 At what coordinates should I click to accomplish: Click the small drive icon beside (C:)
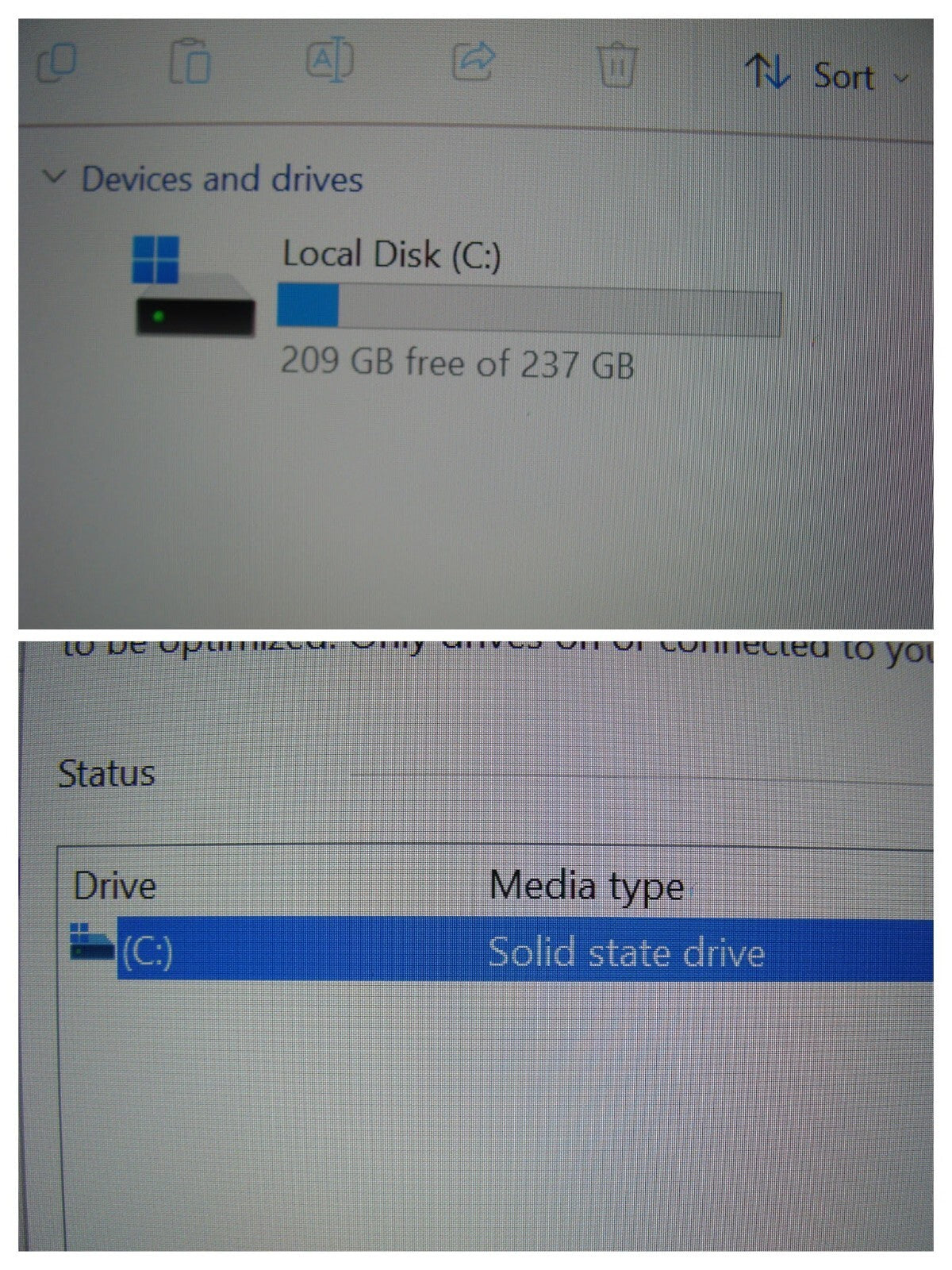coord(92,941)
